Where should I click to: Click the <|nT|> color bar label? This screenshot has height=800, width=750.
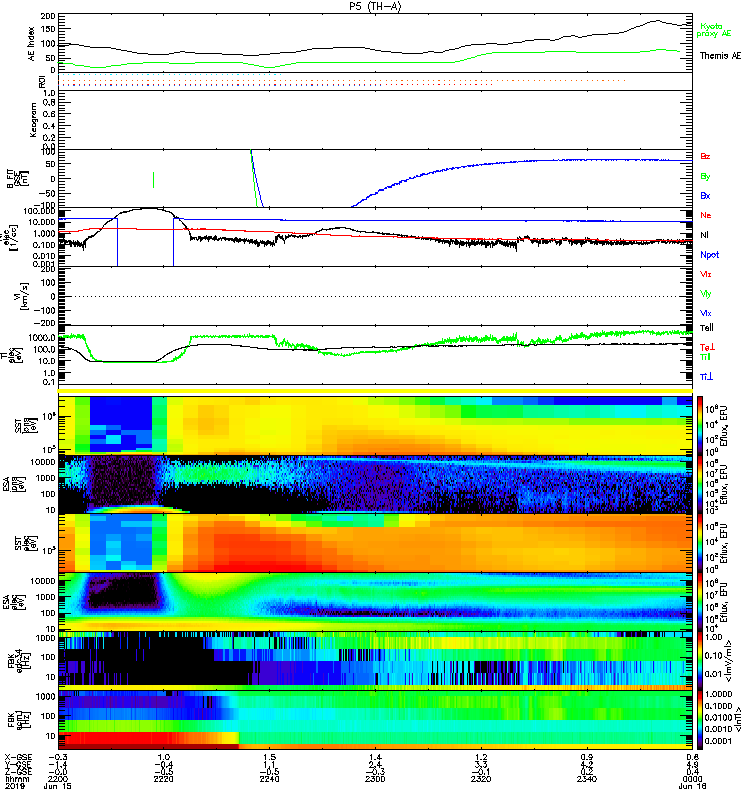click(x=738, y=720)
